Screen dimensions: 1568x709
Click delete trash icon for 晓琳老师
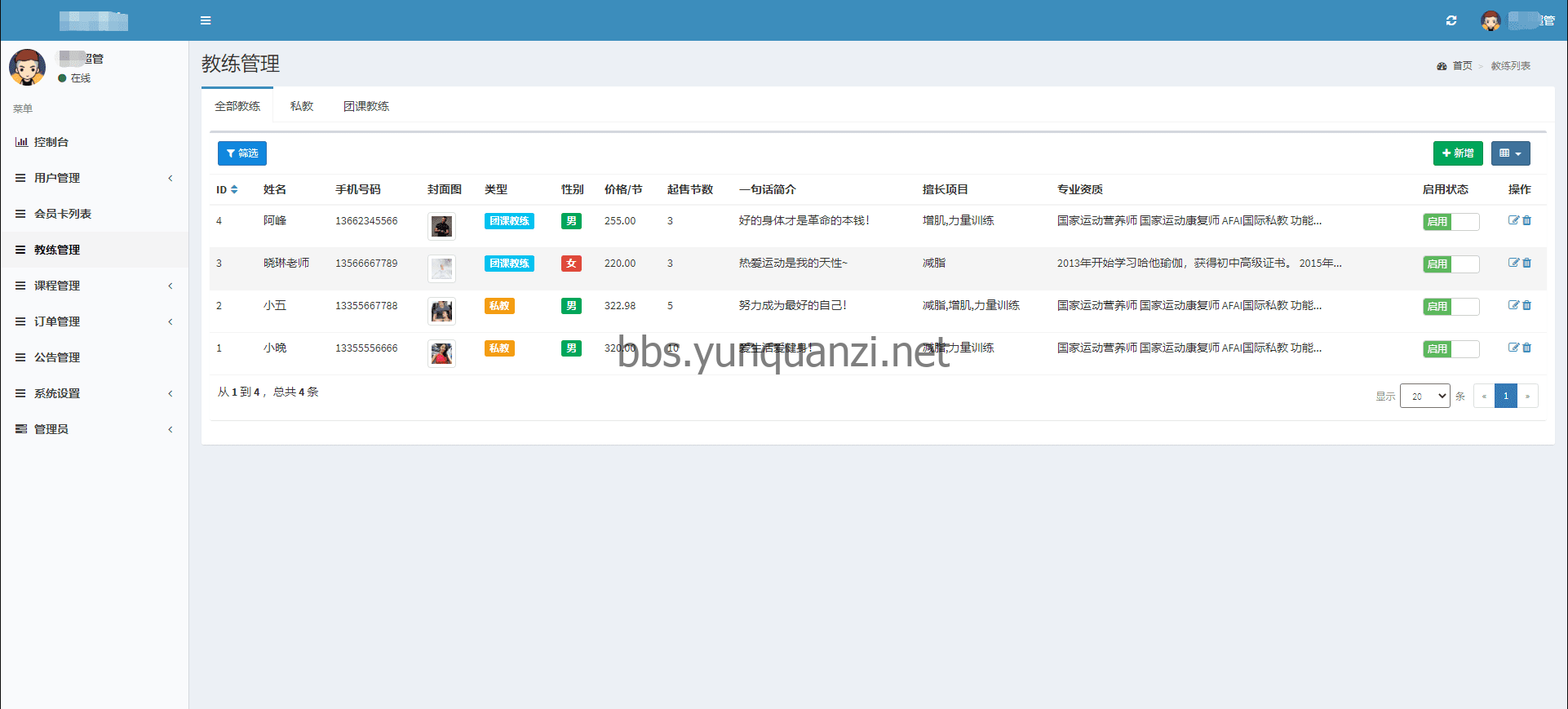1527,263
